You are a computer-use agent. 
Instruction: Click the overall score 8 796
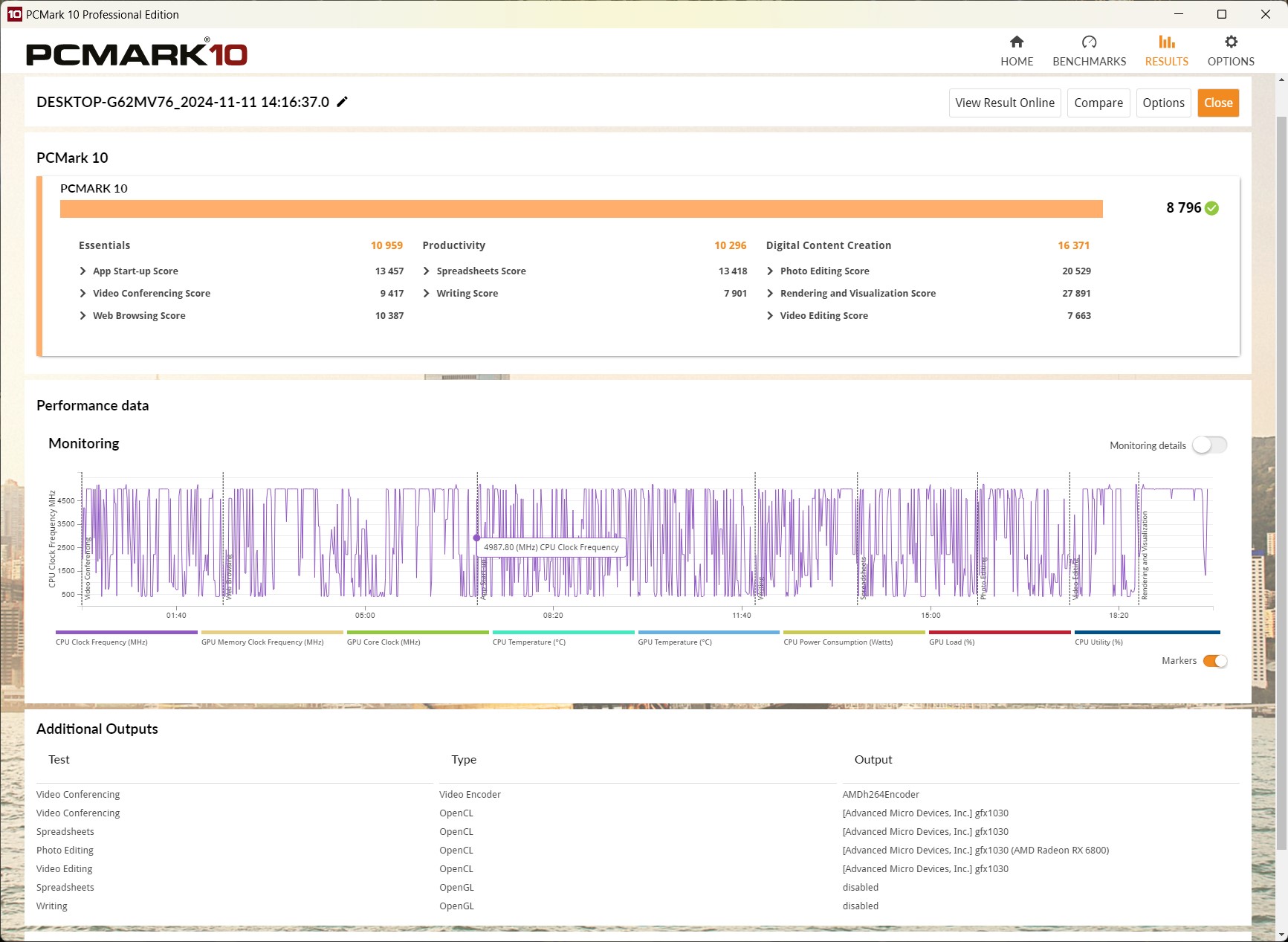(x=1183, y=208)
